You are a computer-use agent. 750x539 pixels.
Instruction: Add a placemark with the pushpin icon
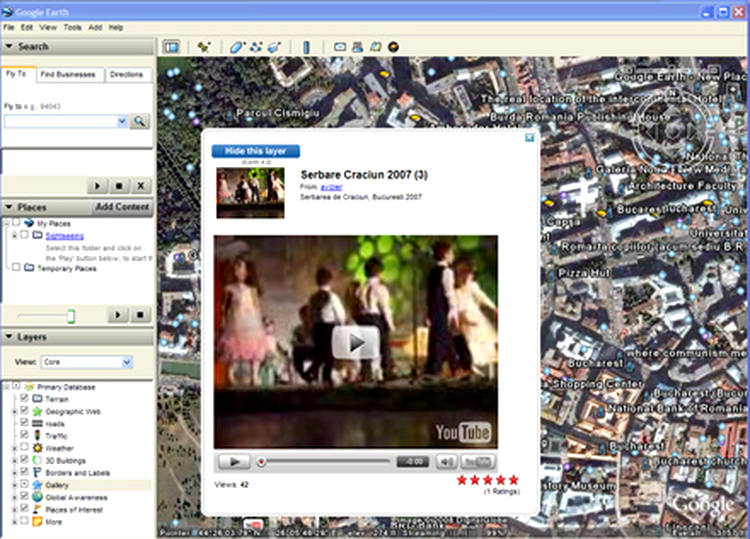[204, 47]
